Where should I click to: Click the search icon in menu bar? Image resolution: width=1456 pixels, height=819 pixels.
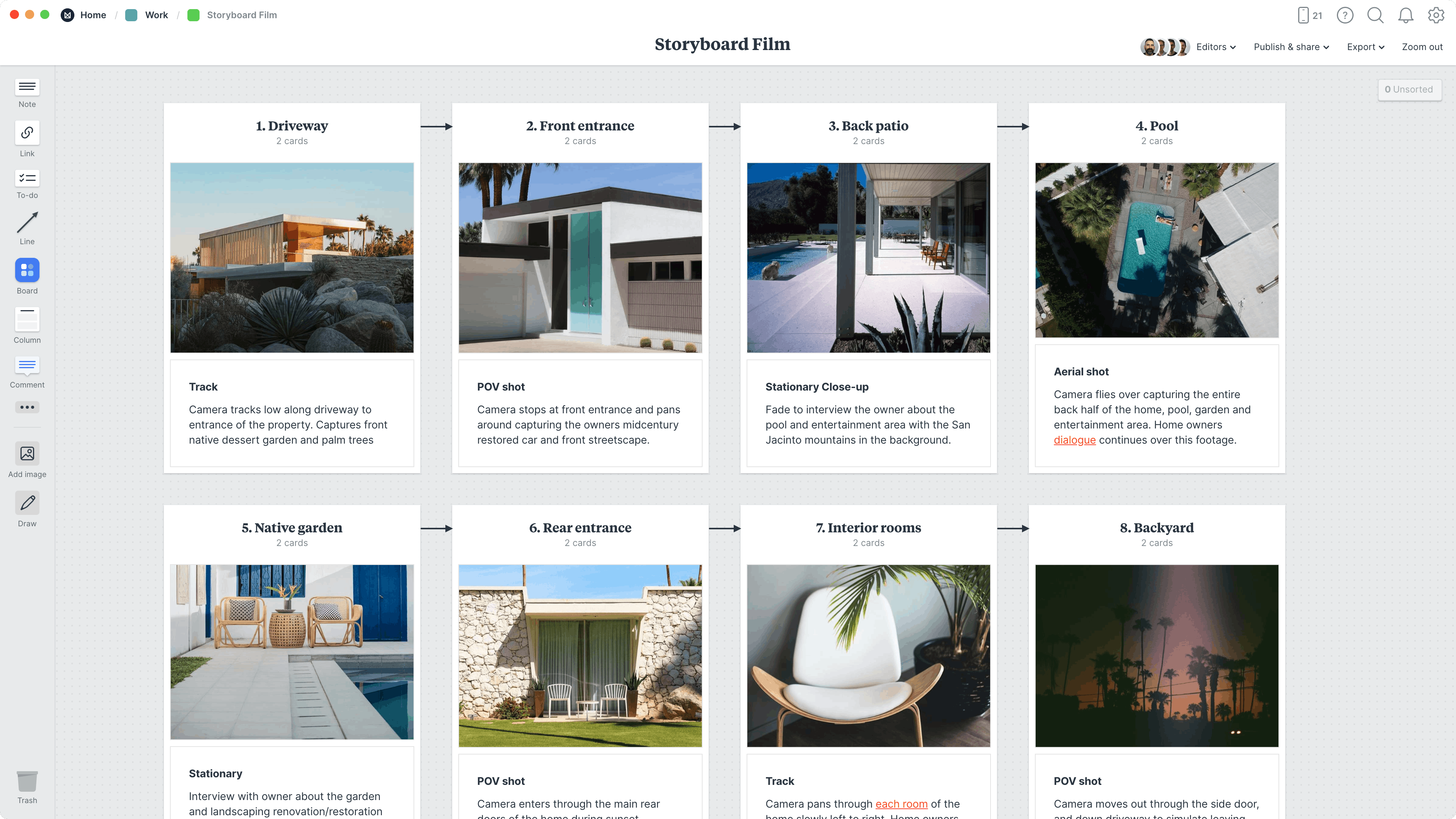pyautogui.click(x=1374, y=15)
